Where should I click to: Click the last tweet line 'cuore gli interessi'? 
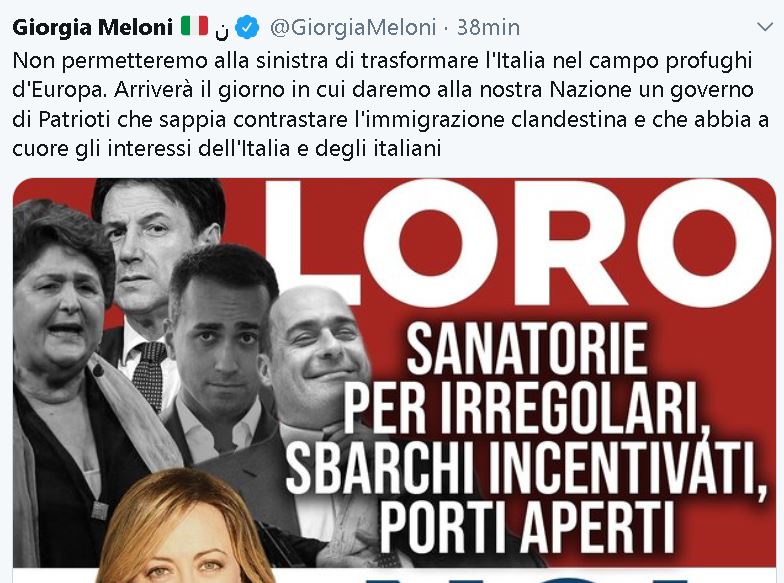pos(226,149)
